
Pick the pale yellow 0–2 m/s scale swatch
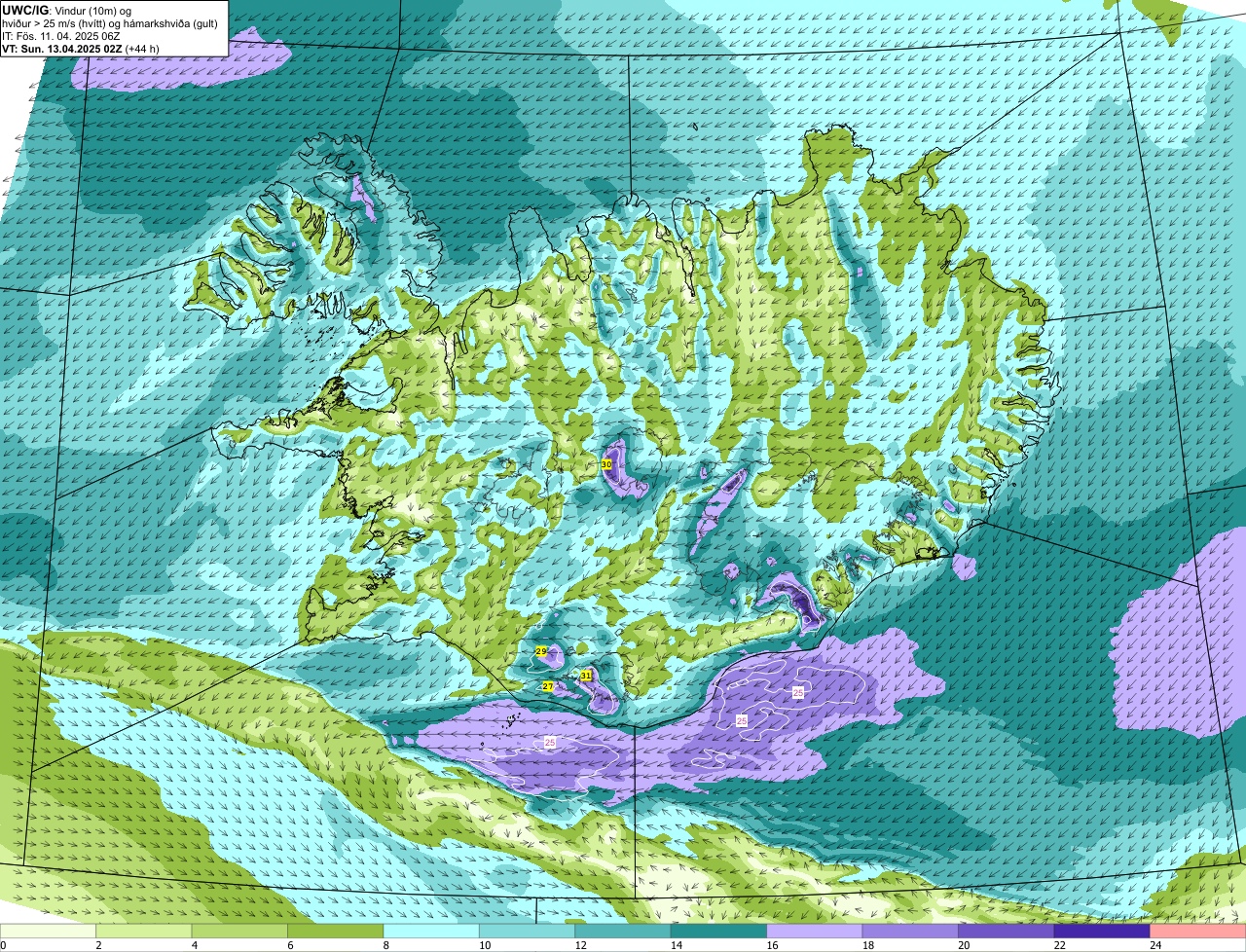[x=48, y=932]
